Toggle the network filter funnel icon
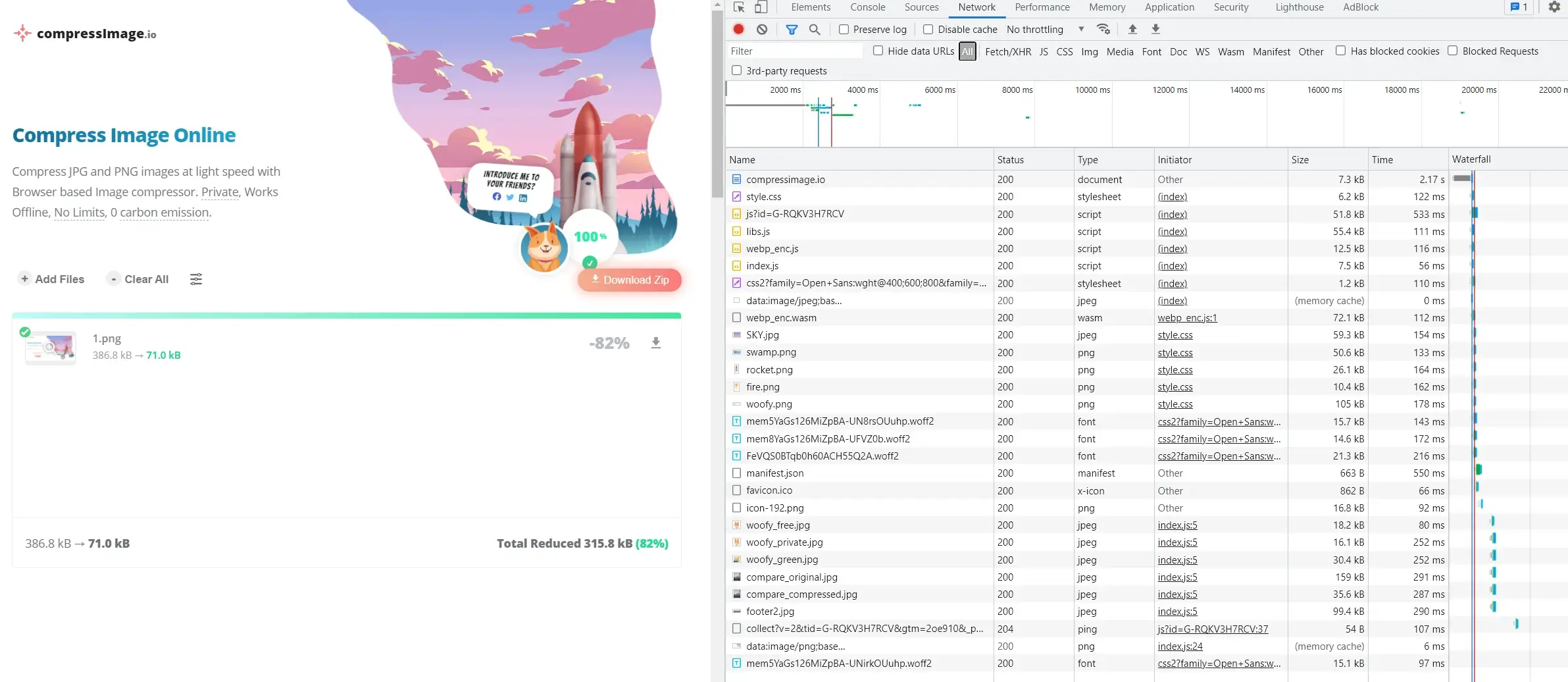This screenshot has height=682, width=1568. tap(792, 29)
